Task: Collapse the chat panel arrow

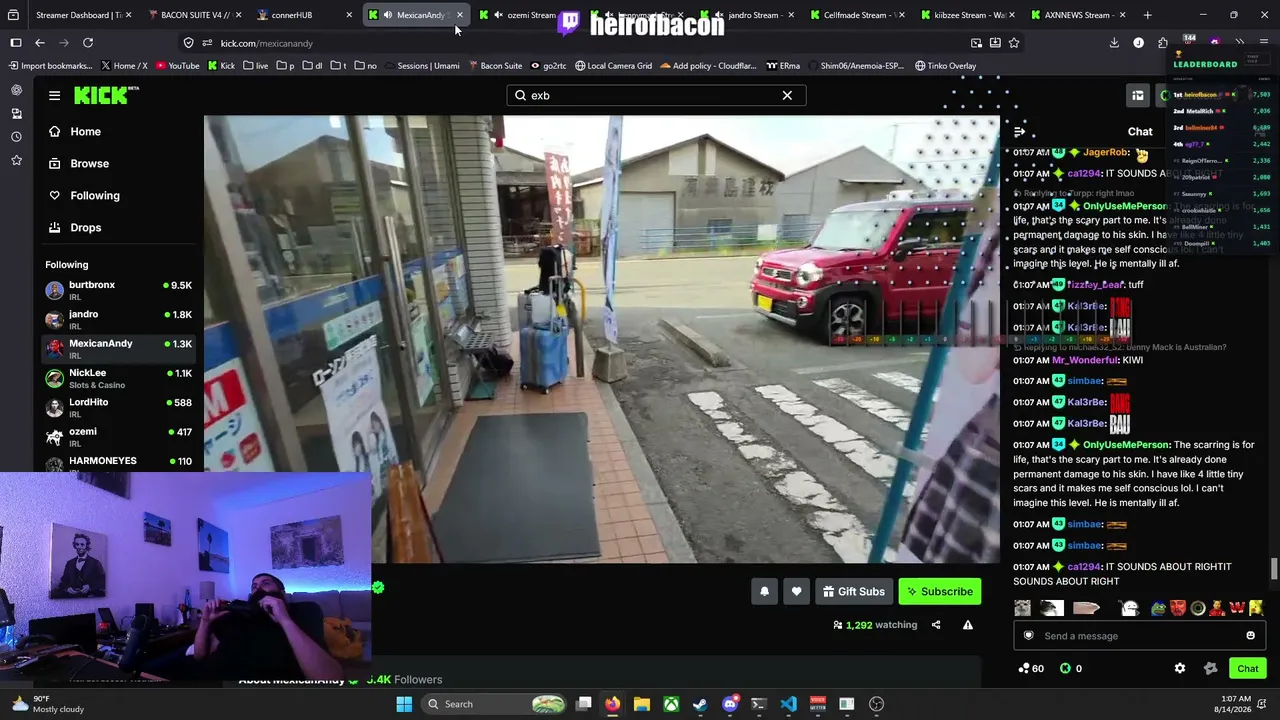Action: [1019, 132]
